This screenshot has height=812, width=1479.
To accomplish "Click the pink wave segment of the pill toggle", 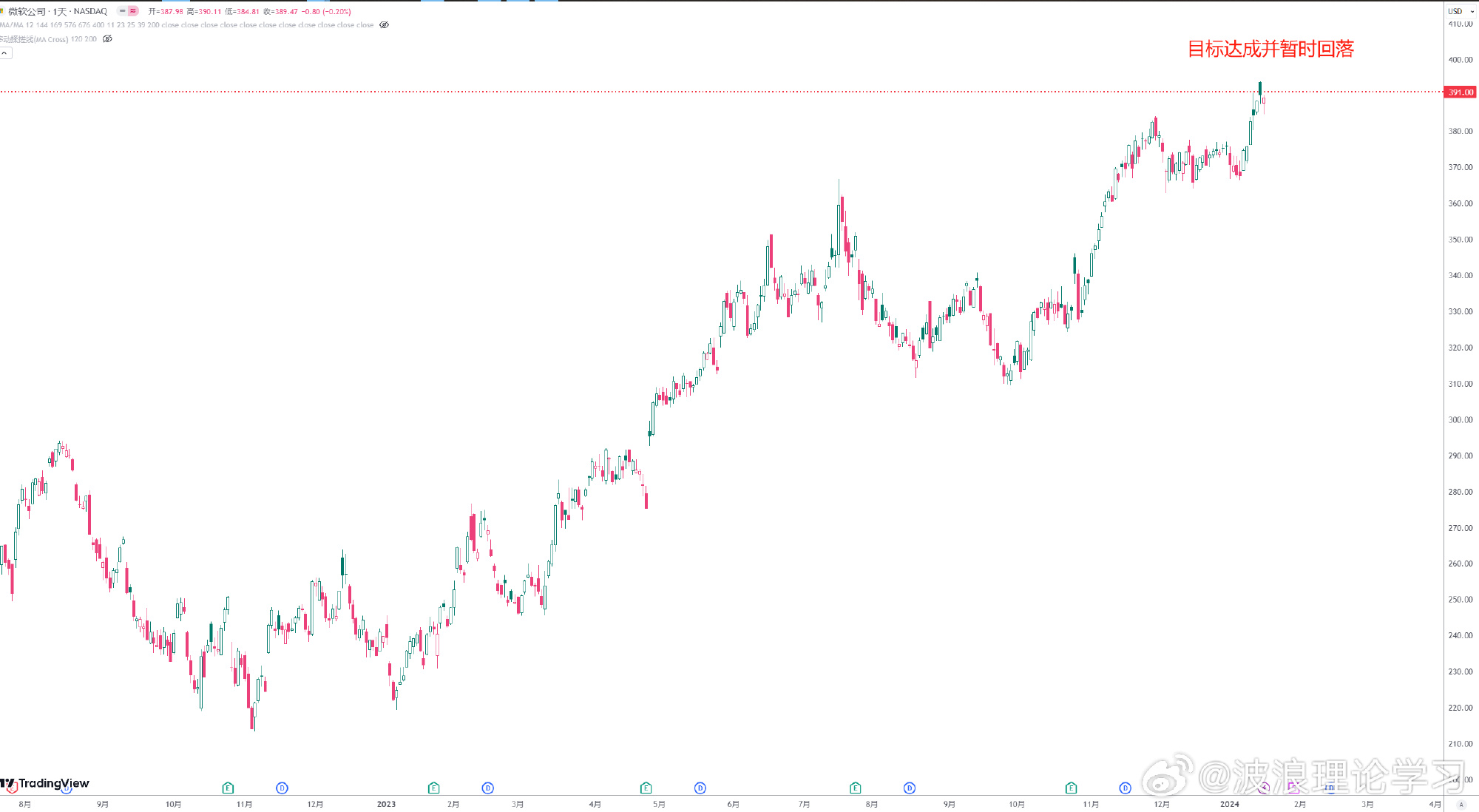I will tap(133, 11).
